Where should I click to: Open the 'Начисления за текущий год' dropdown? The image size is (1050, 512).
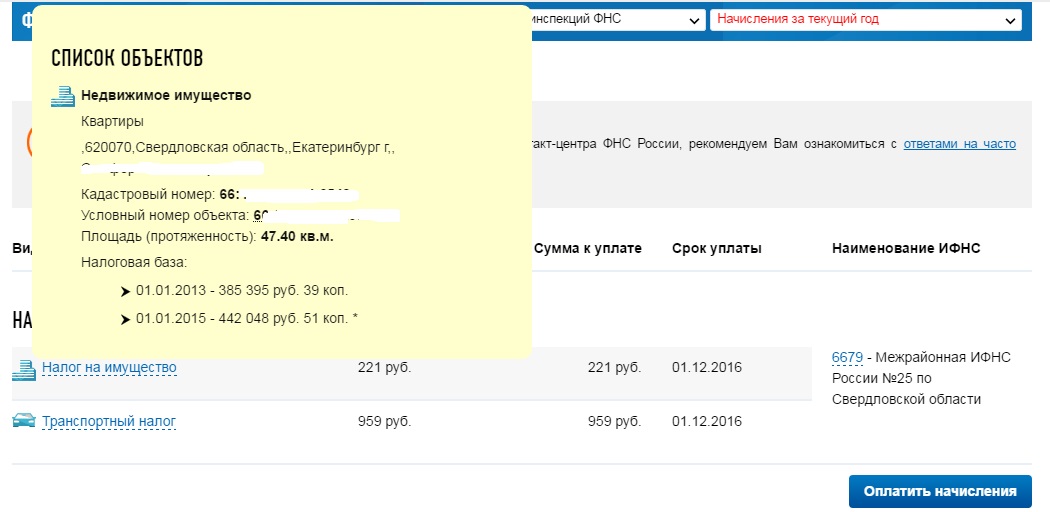(866, 19)
